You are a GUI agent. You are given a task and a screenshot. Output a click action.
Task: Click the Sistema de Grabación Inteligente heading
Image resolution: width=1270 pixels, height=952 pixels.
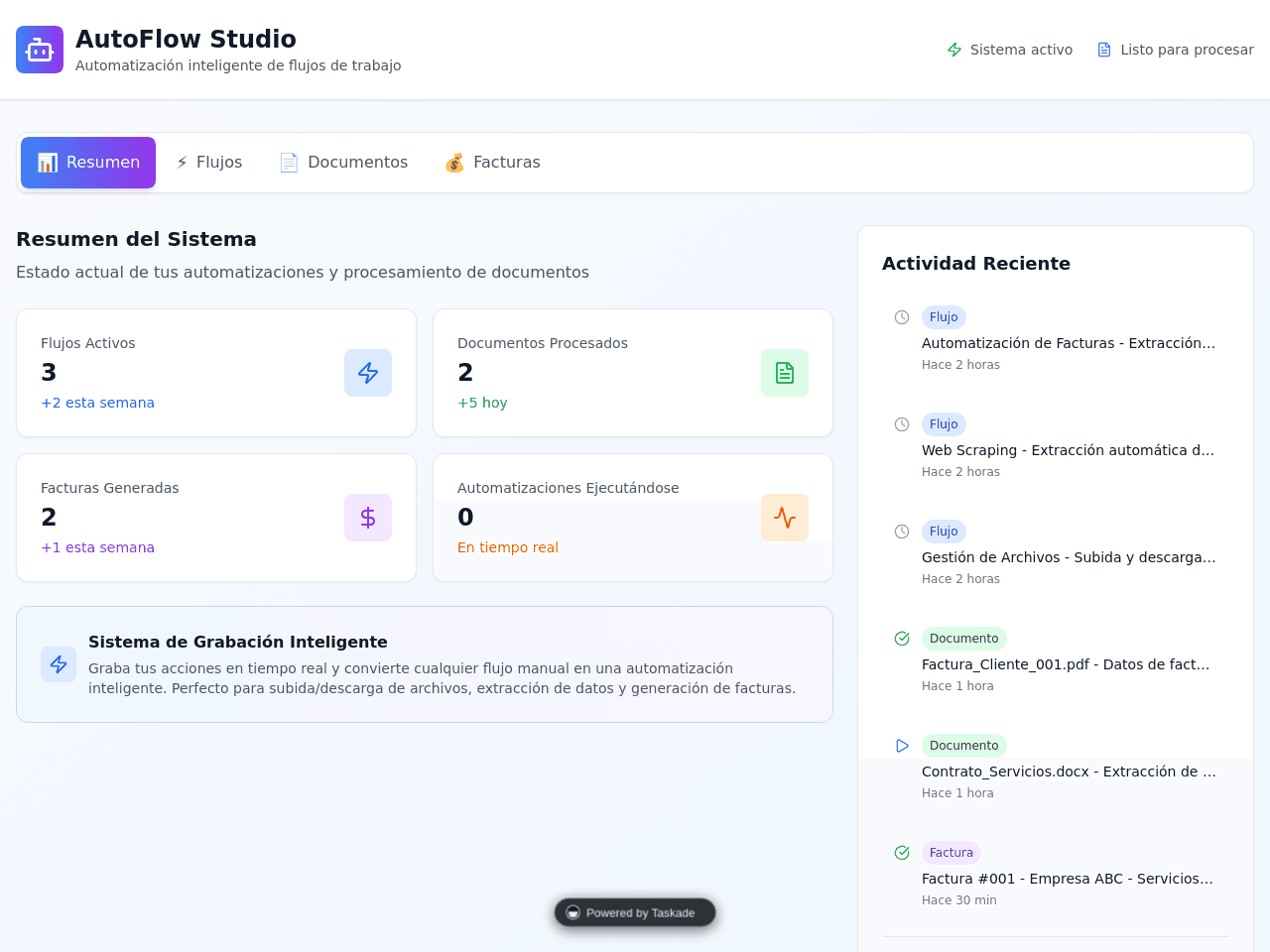(x=238, y=642)
